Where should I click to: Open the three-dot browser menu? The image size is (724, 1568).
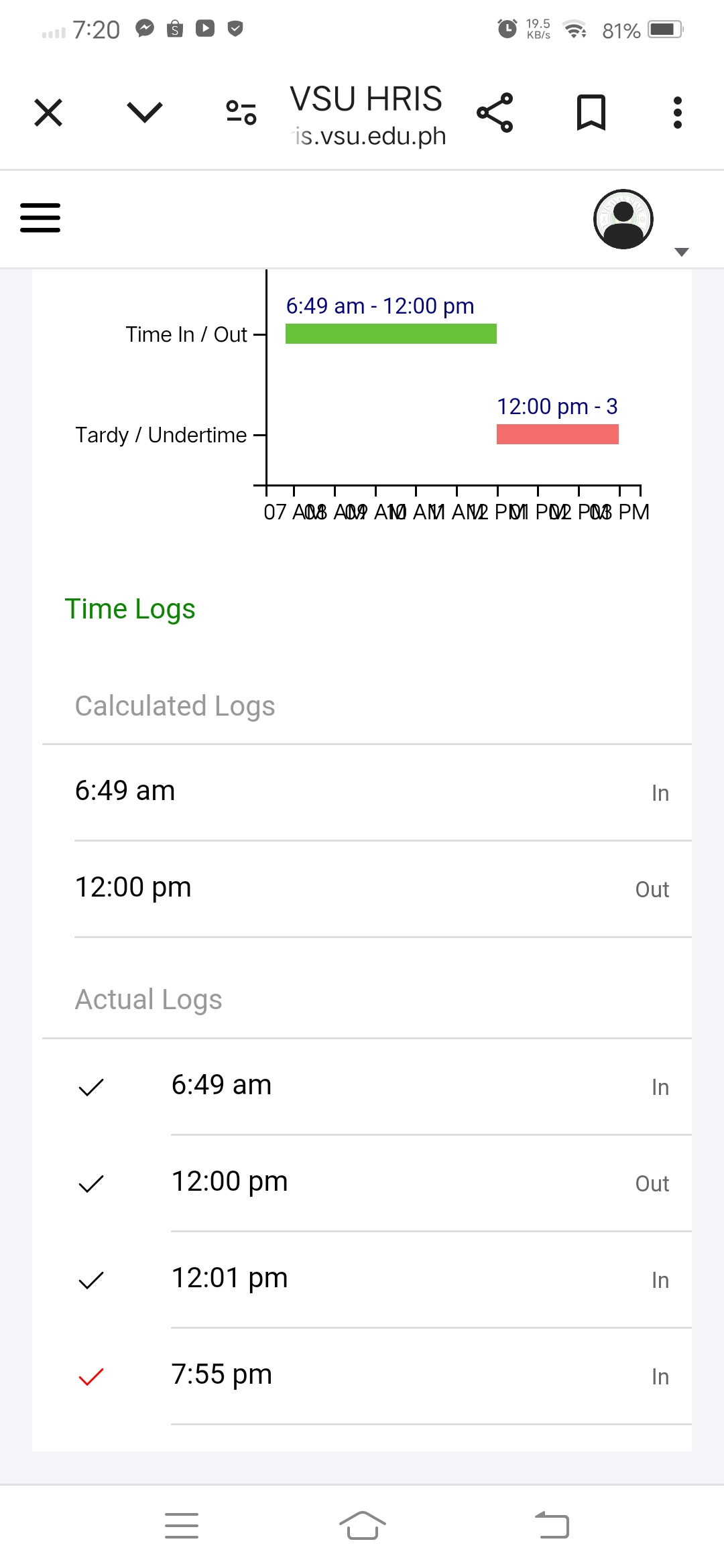[x=678, y=113]
